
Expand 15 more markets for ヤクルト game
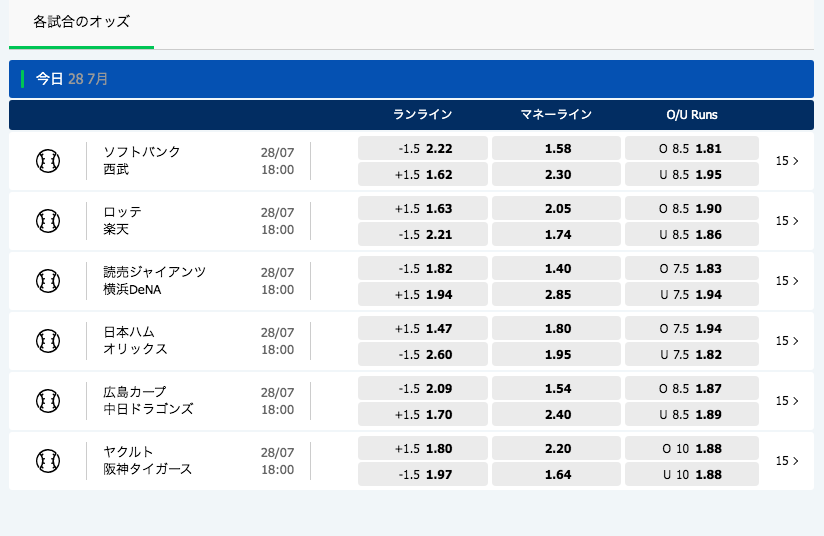[787, 460]
